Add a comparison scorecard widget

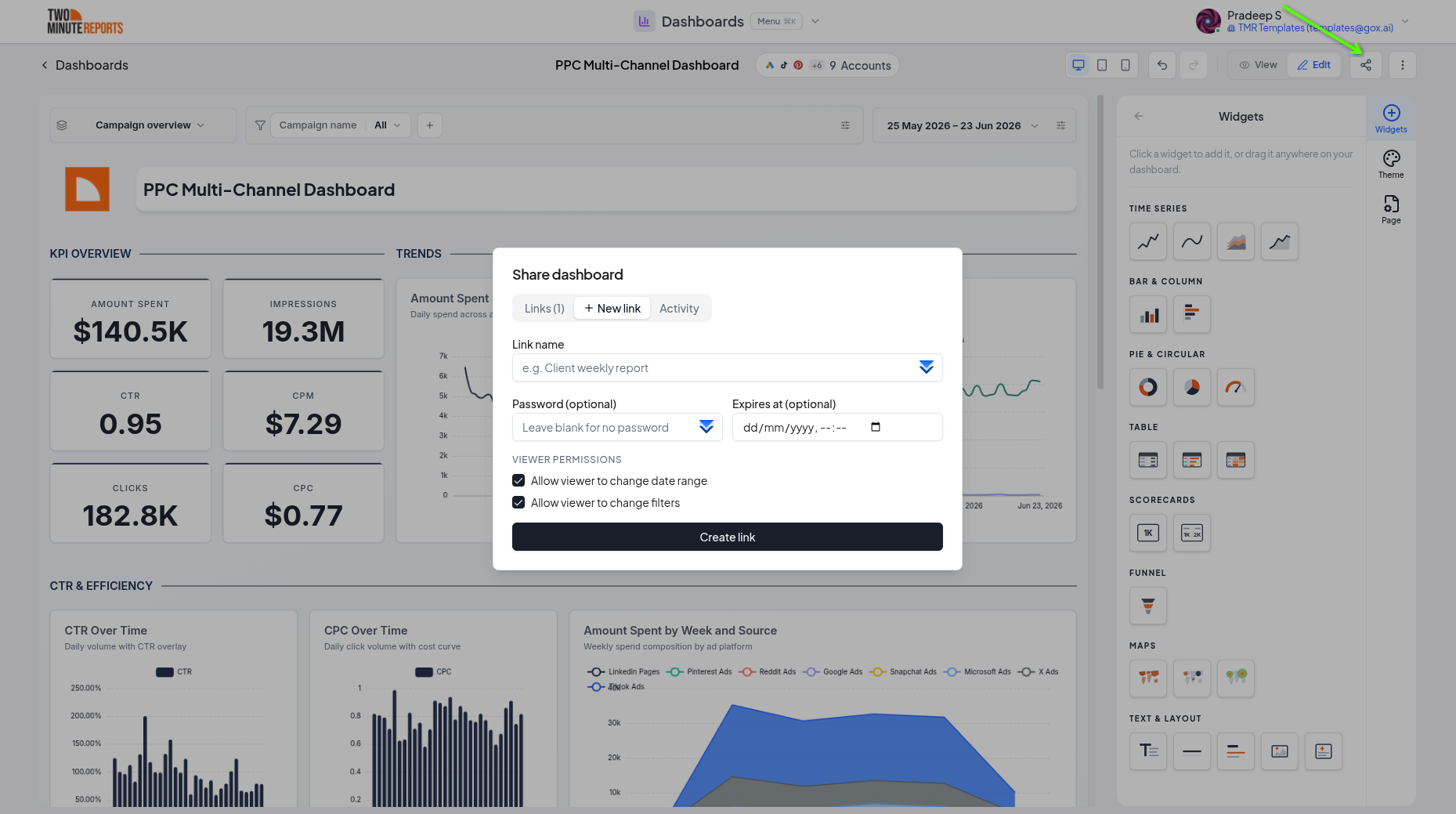click(1192, 533)
